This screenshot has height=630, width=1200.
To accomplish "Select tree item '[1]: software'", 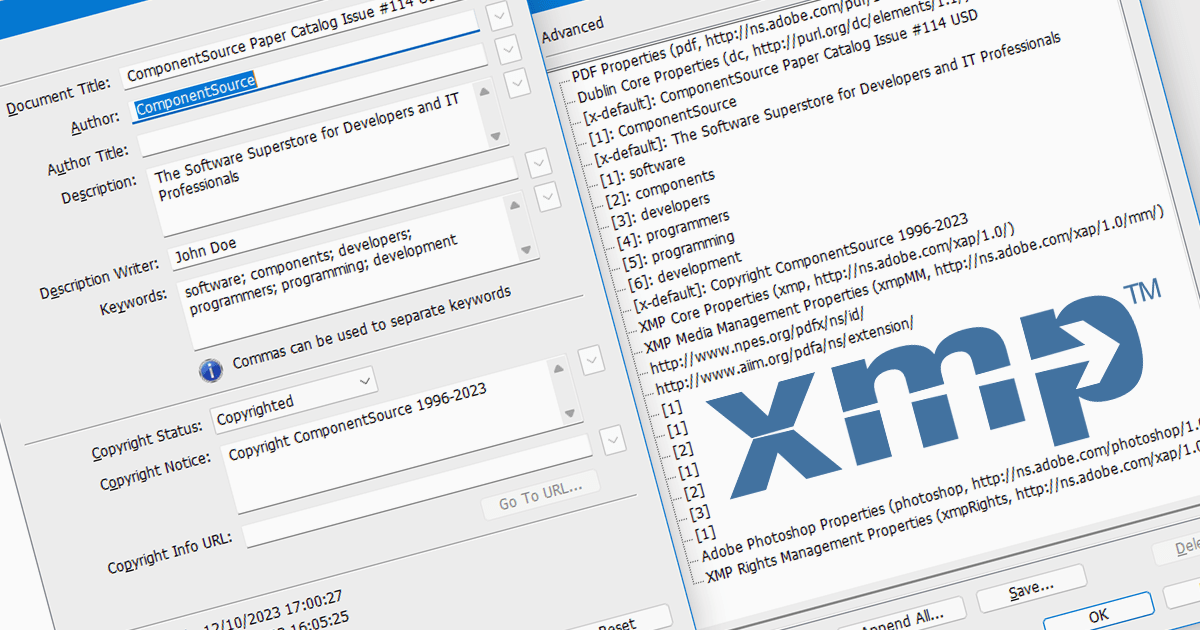I will 642,171.
